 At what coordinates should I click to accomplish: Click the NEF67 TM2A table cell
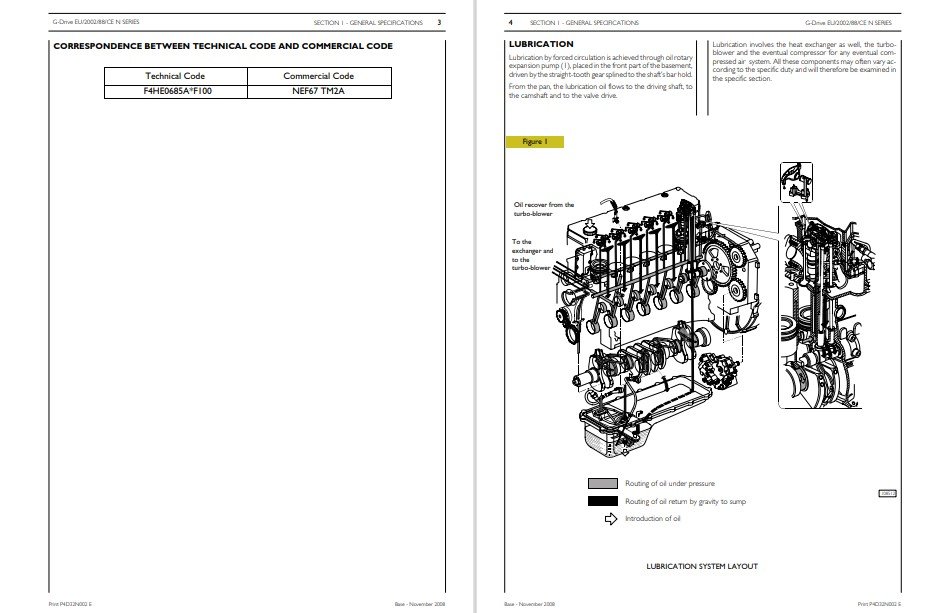click(x=318, y=91)
